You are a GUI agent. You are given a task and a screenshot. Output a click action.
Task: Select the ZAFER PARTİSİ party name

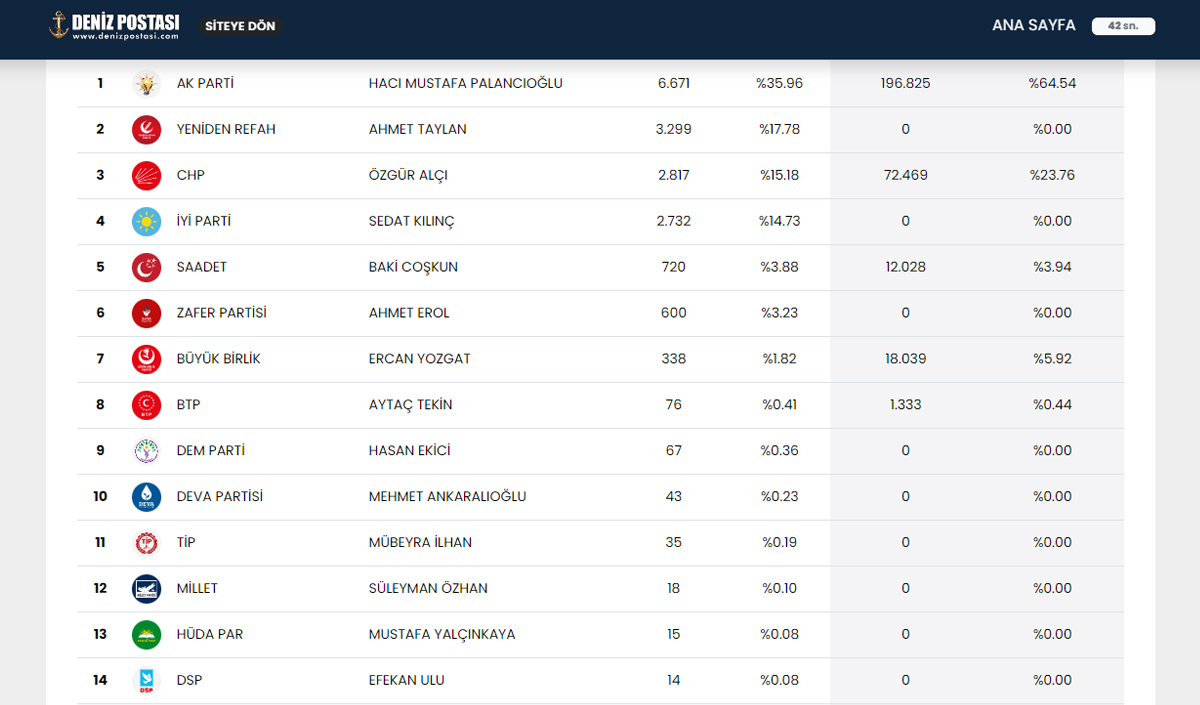pyautogui.click(x=222, y=313)
